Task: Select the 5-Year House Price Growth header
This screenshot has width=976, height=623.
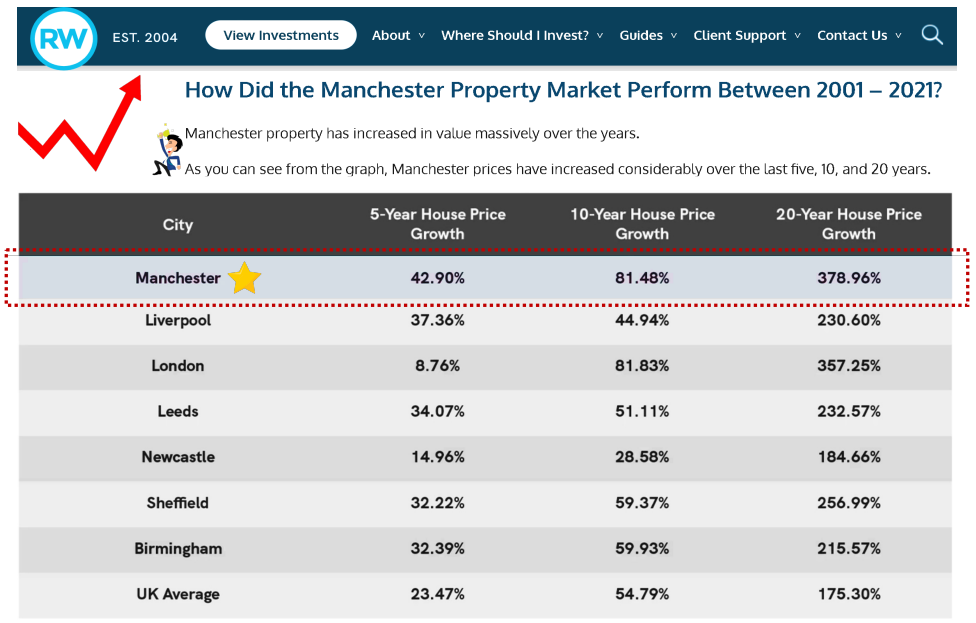Action: (x=438, y=224)
